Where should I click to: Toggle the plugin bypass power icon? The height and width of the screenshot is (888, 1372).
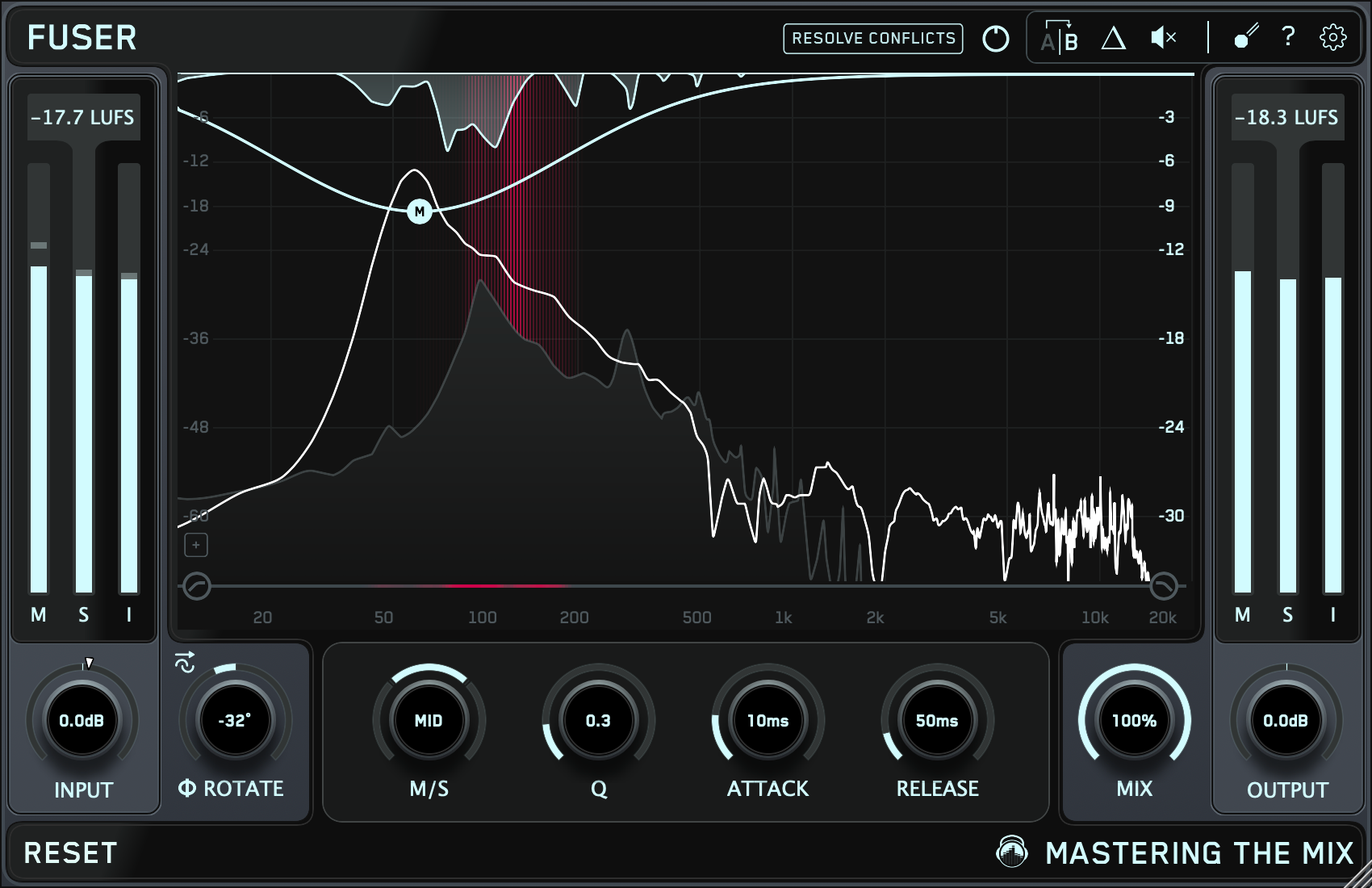tap(995, 38)
